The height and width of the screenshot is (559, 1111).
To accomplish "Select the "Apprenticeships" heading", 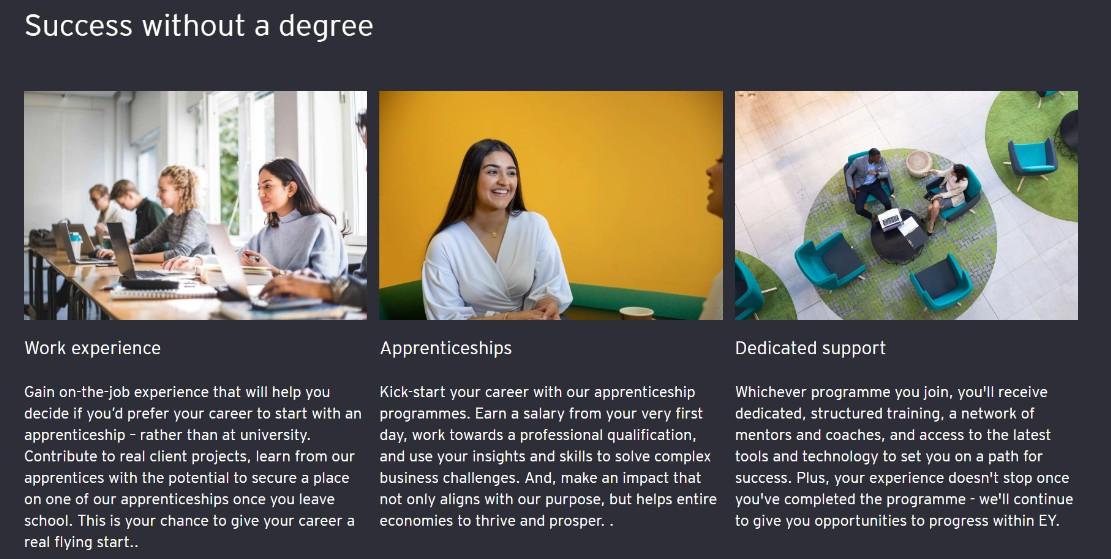I will click(x=446, y=348).
